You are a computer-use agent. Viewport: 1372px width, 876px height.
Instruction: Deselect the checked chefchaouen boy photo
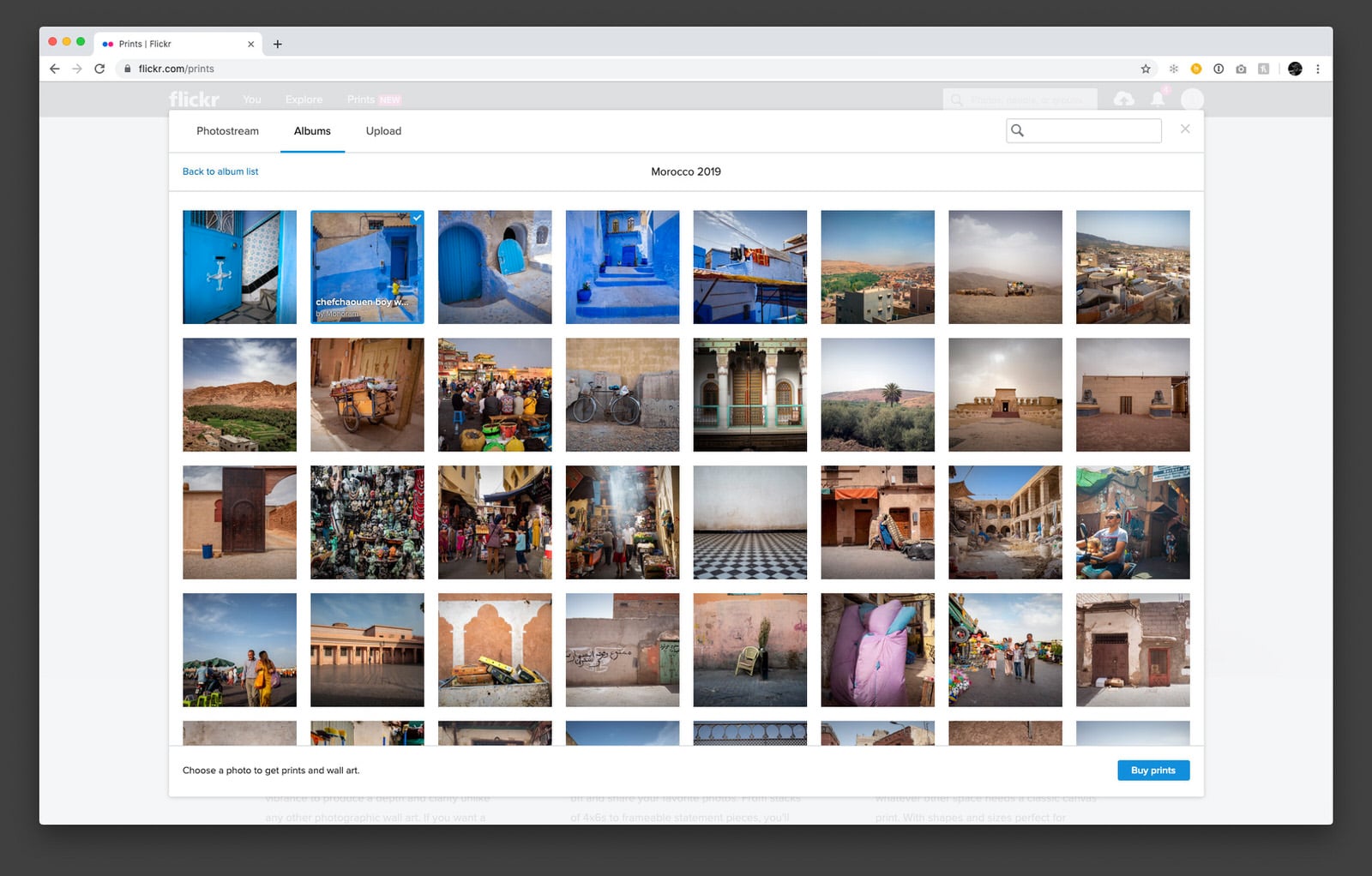418,217
